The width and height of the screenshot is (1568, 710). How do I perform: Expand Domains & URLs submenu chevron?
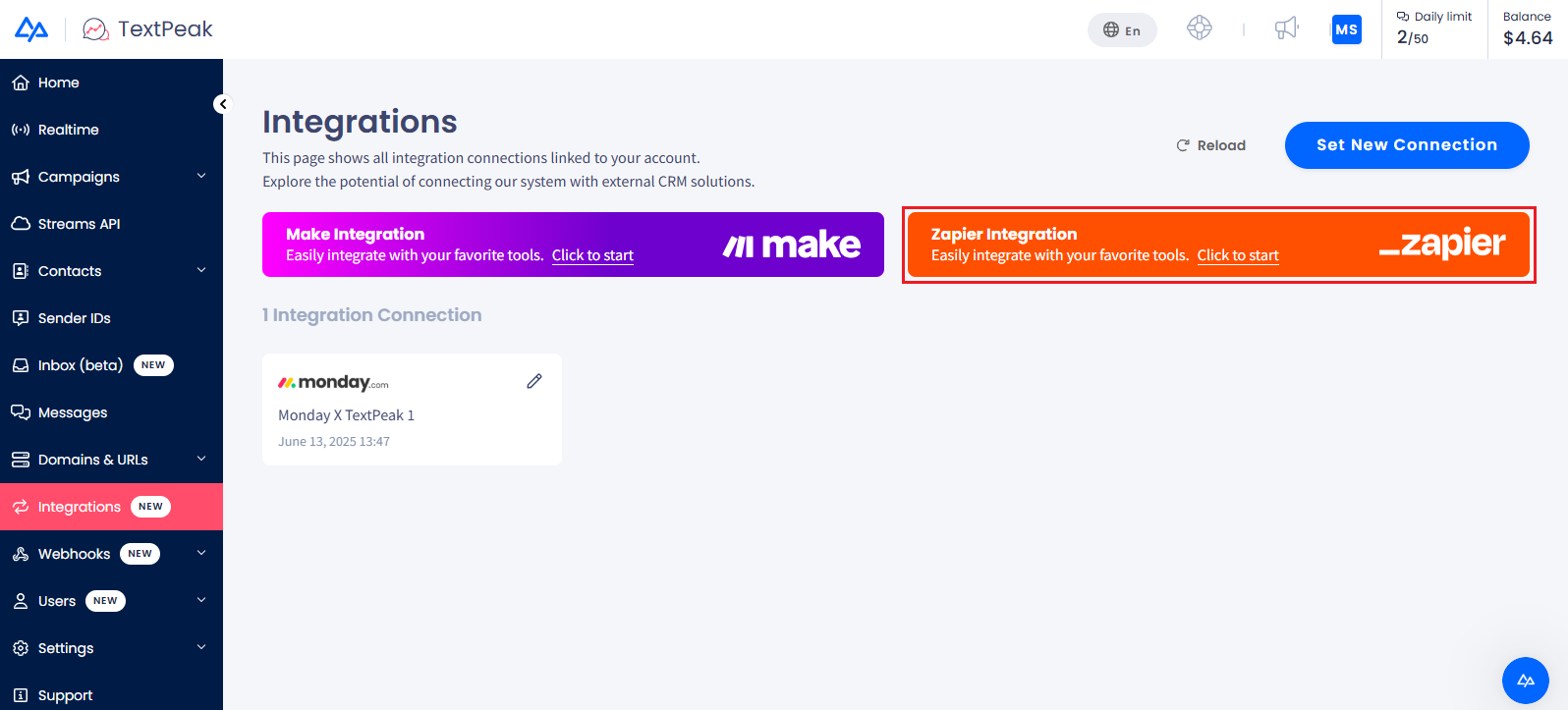point(201,459)
